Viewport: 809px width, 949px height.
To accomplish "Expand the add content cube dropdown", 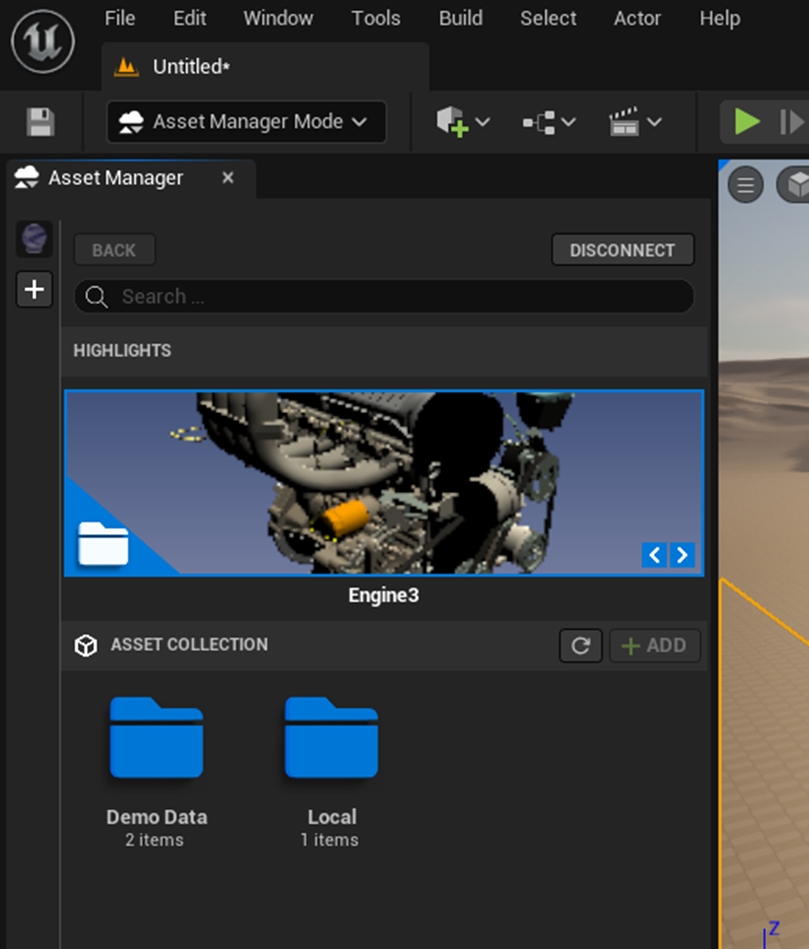I will coord(463,122).
